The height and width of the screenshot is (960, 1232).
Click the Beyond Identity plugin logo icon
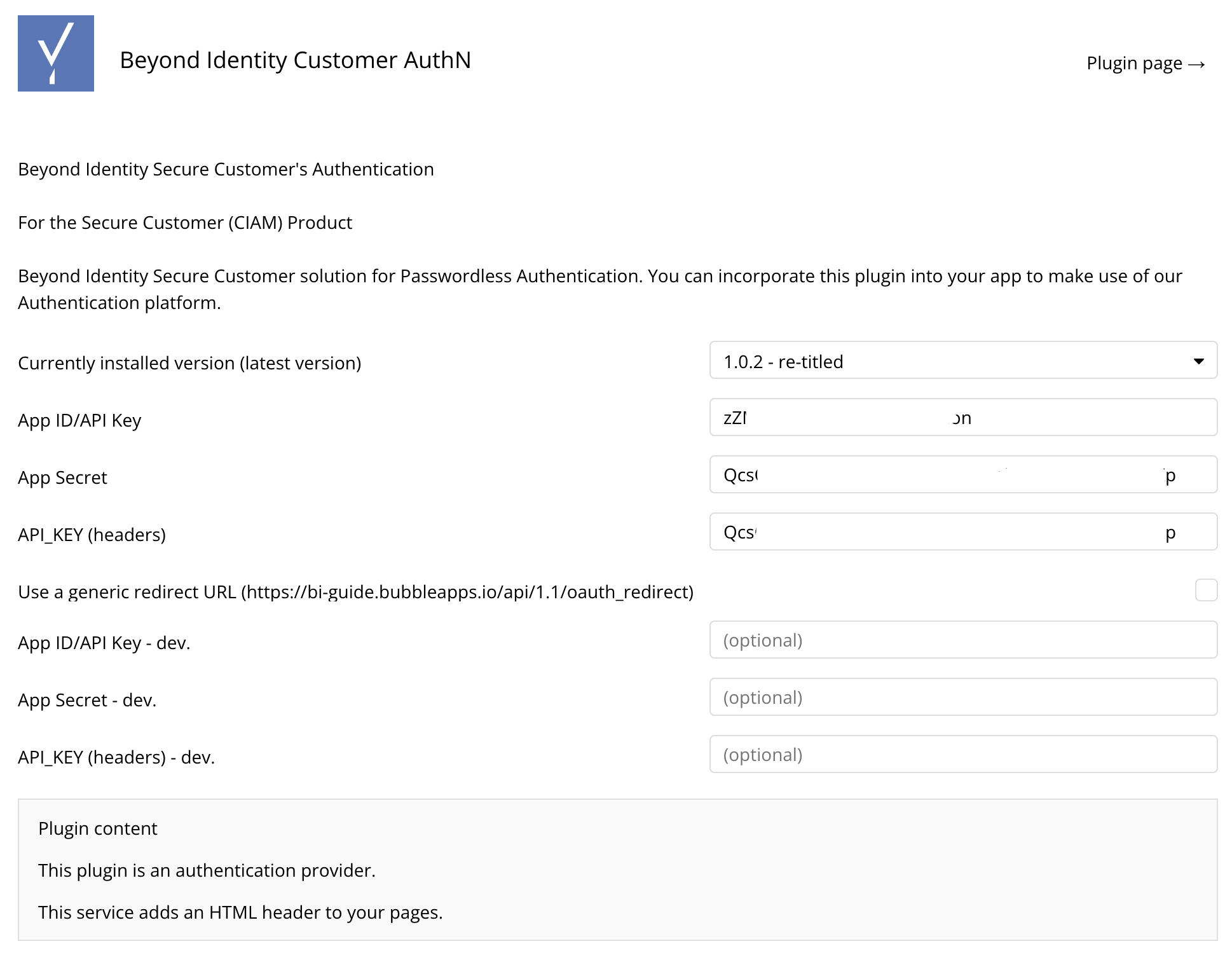(x=56, y=53)
